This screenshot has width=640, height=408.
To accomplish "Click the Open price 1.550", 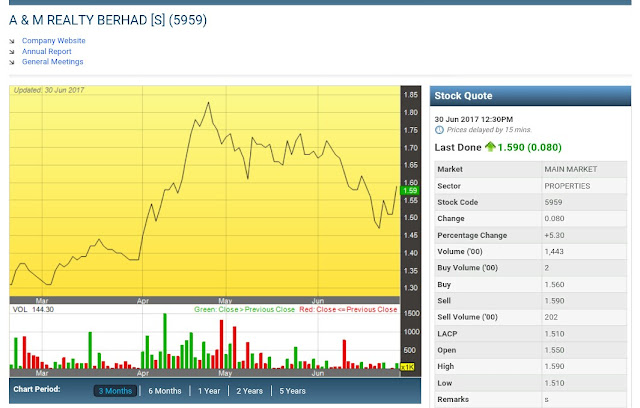I will 554,350.
